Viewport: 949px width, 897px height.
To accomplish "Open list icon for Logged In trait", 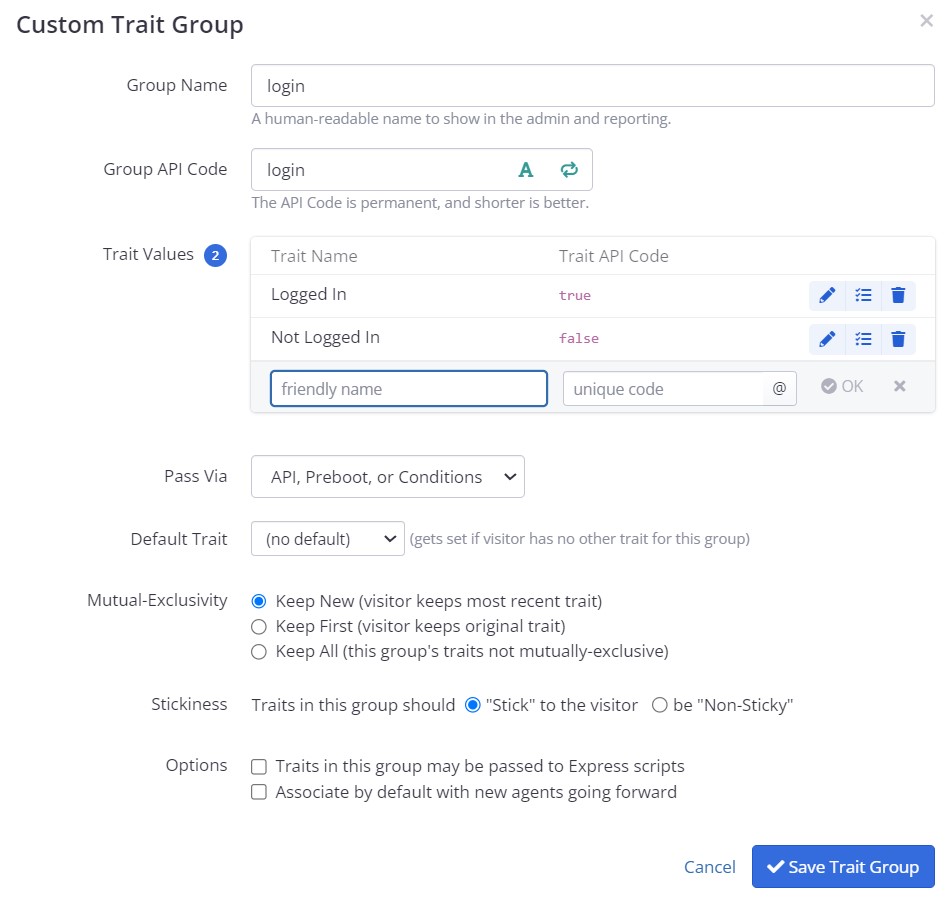I will click(x=863, y=295).
